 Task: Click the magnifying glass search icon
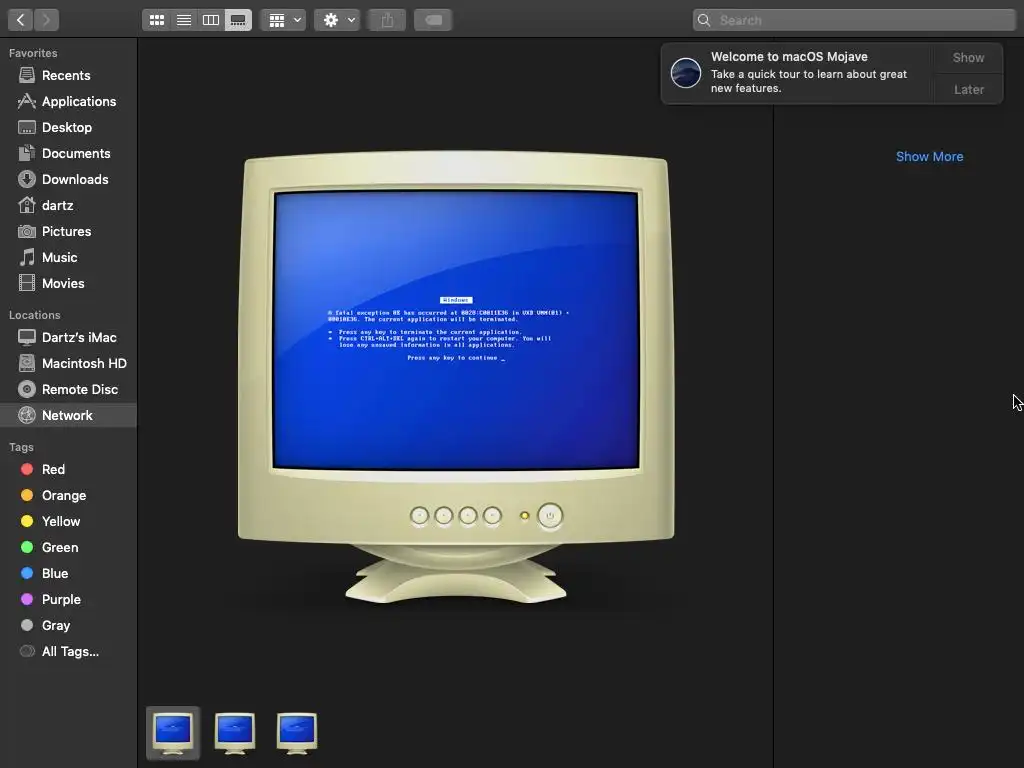[x=704, y=20]
